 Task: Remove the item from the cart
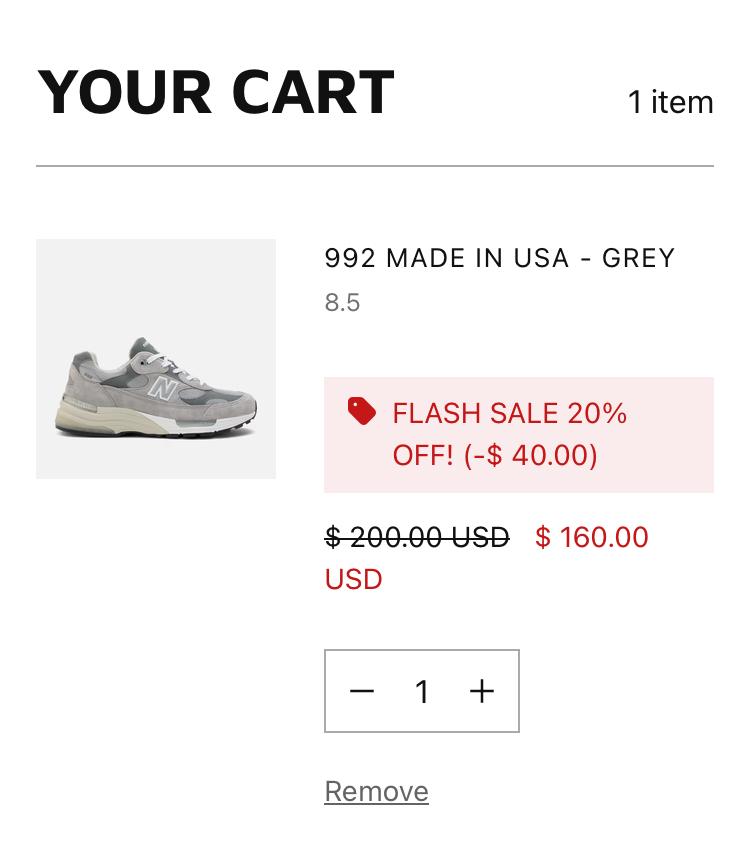coord(376,792)
